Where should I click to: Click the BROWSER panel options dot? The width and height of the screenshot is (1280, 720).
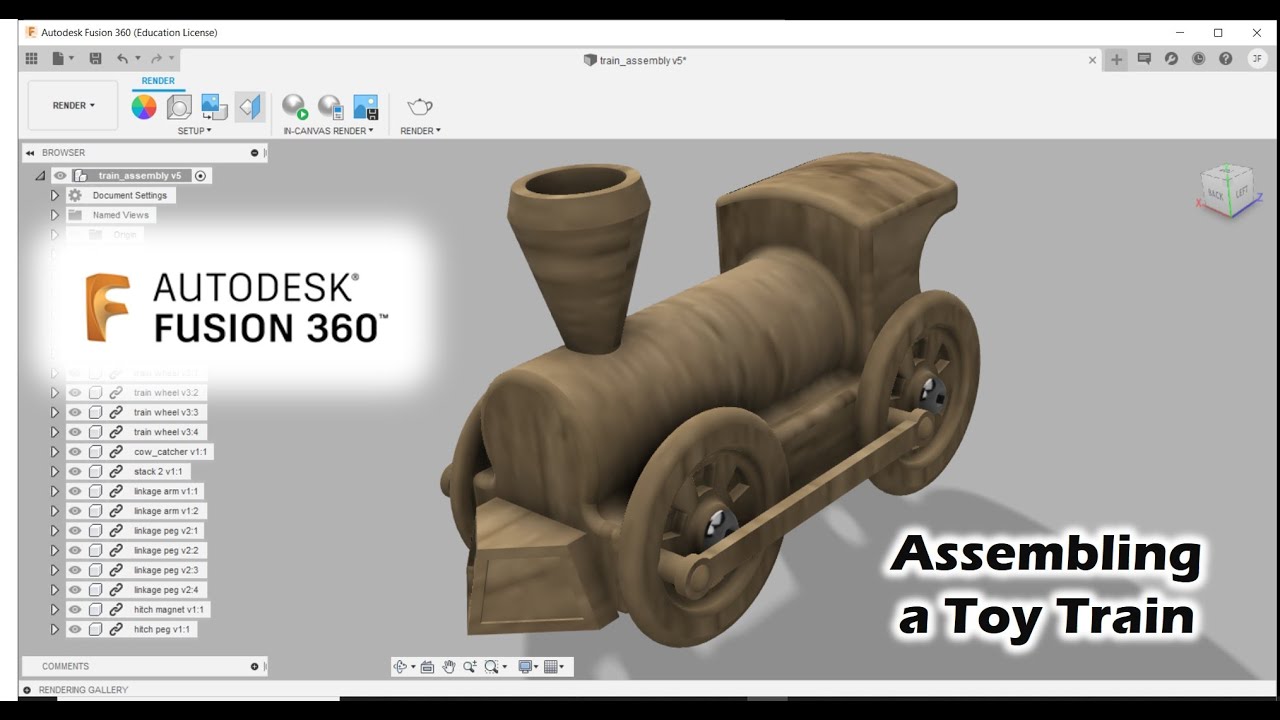(254, 153)
